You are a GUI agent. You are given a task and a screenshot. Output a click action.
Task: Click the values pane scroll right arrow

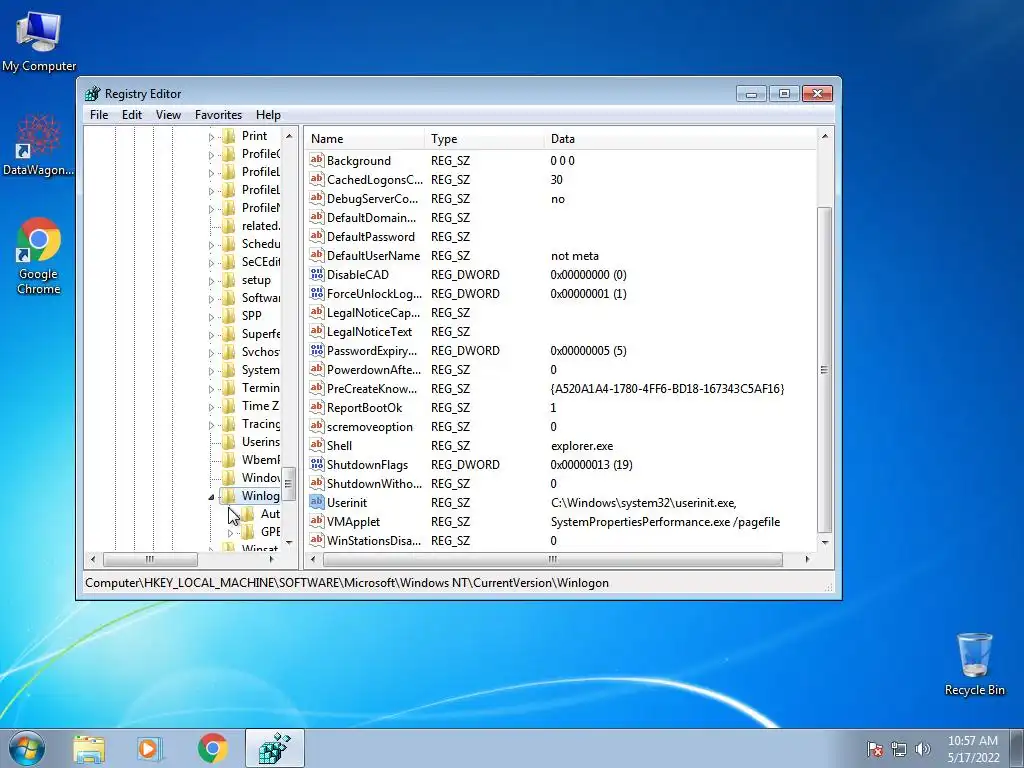point(807,559)
